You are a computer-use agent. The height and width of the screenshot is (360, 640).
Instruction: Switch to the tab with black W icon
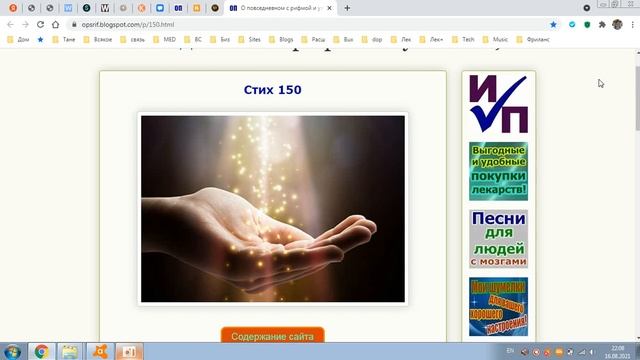click(105, 8)
